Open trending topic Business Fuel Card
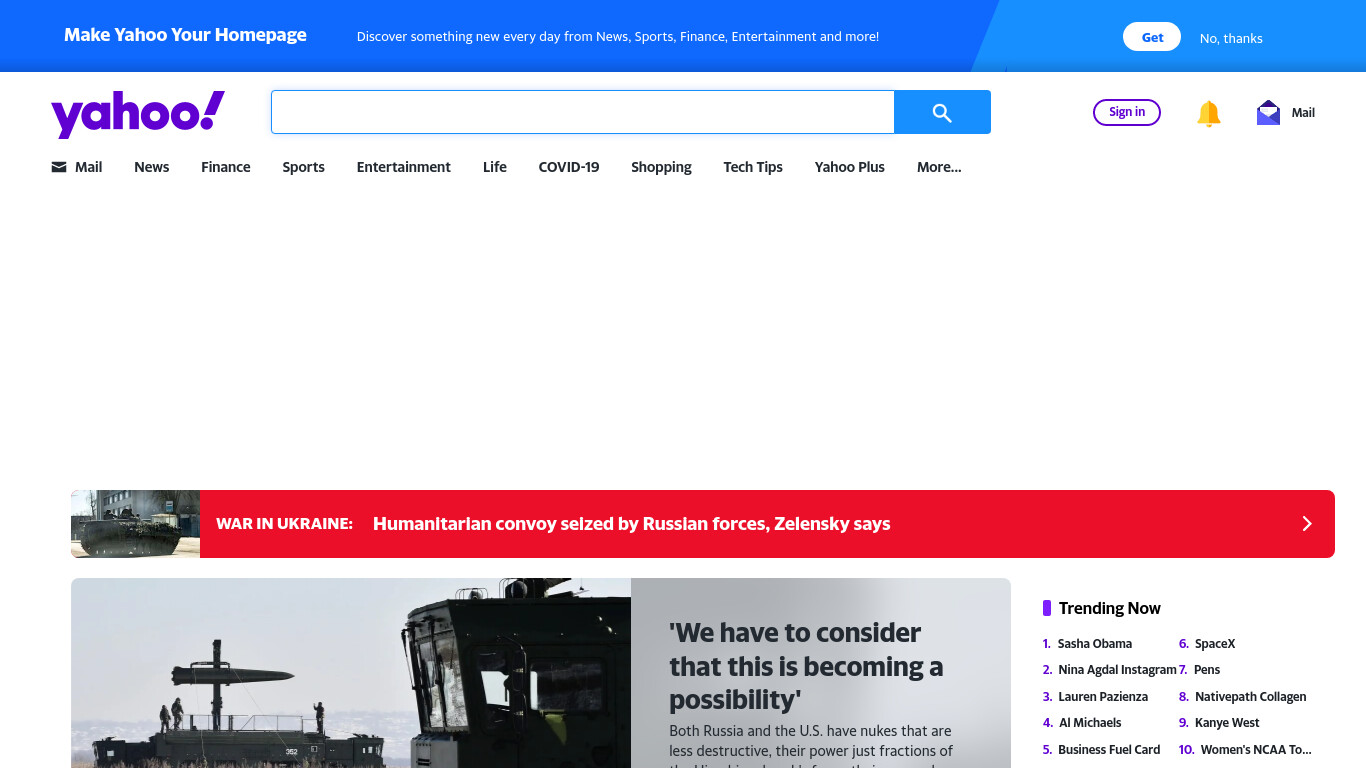 click(x=1109, y=750)
